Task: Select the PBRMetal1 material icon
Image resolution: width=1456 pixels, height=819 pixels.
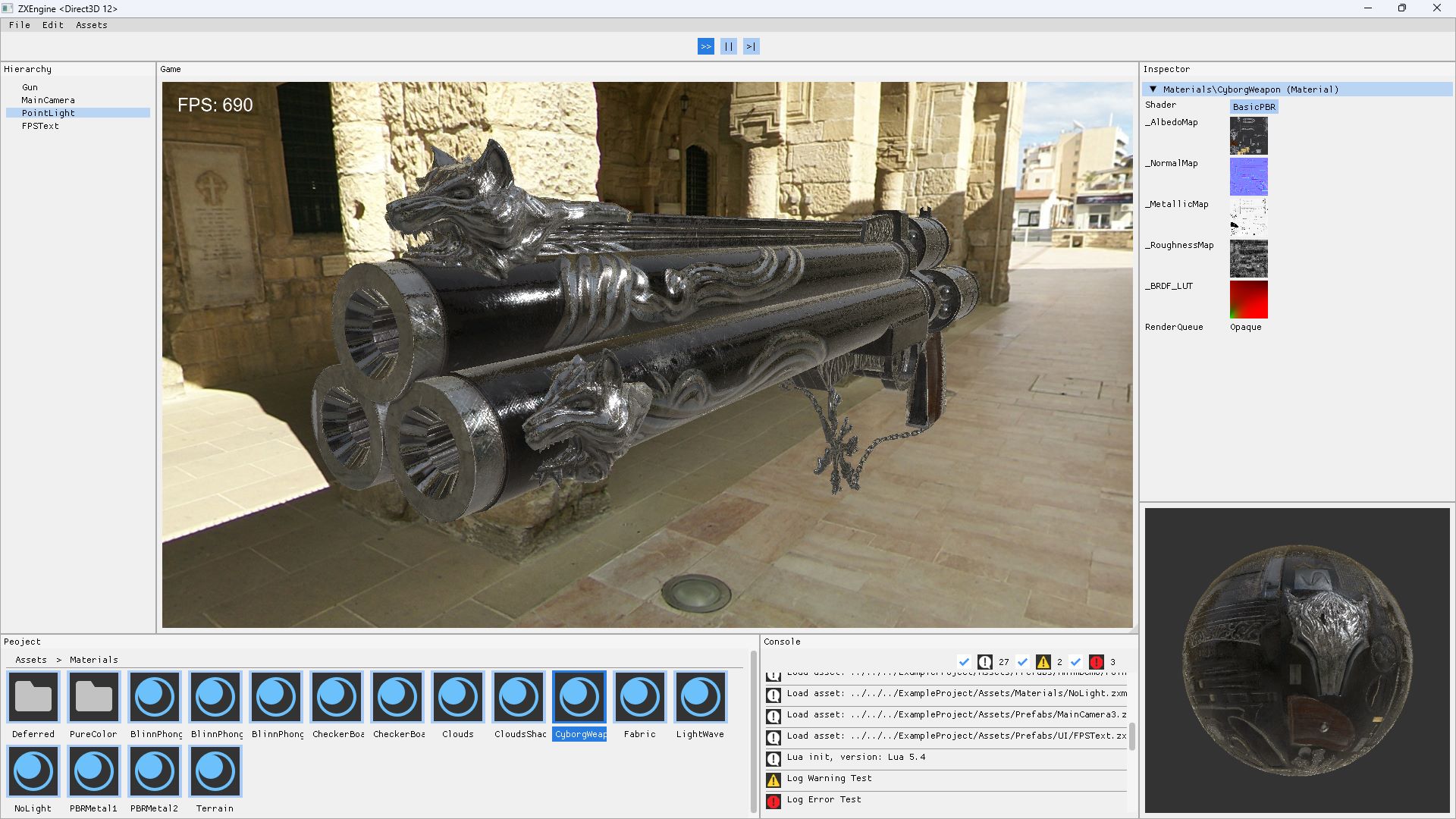Action: [93, 771]
